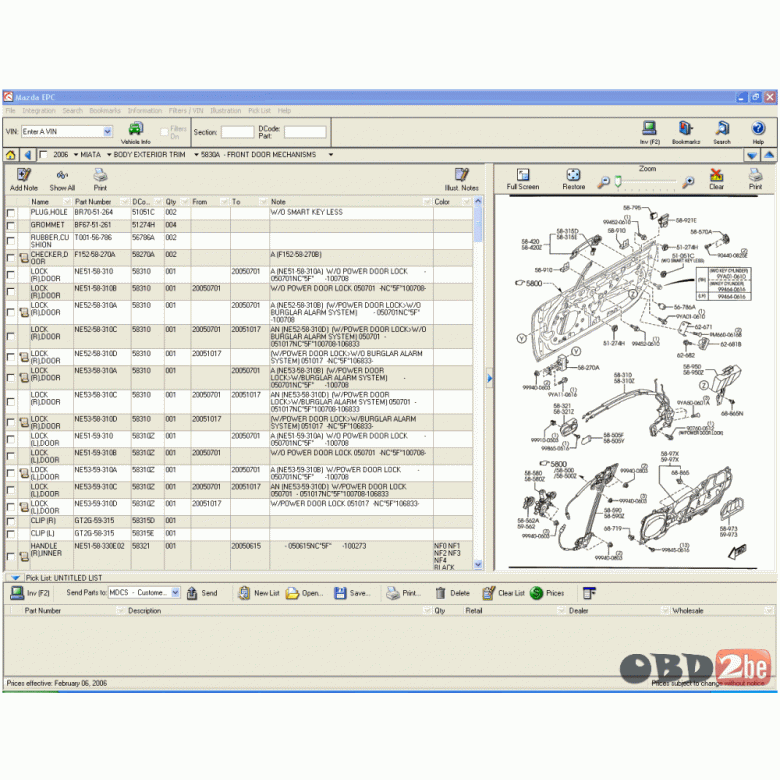Click column layout icon right of Prices
This screenshot has width=780, height=780.
(589, 593)
